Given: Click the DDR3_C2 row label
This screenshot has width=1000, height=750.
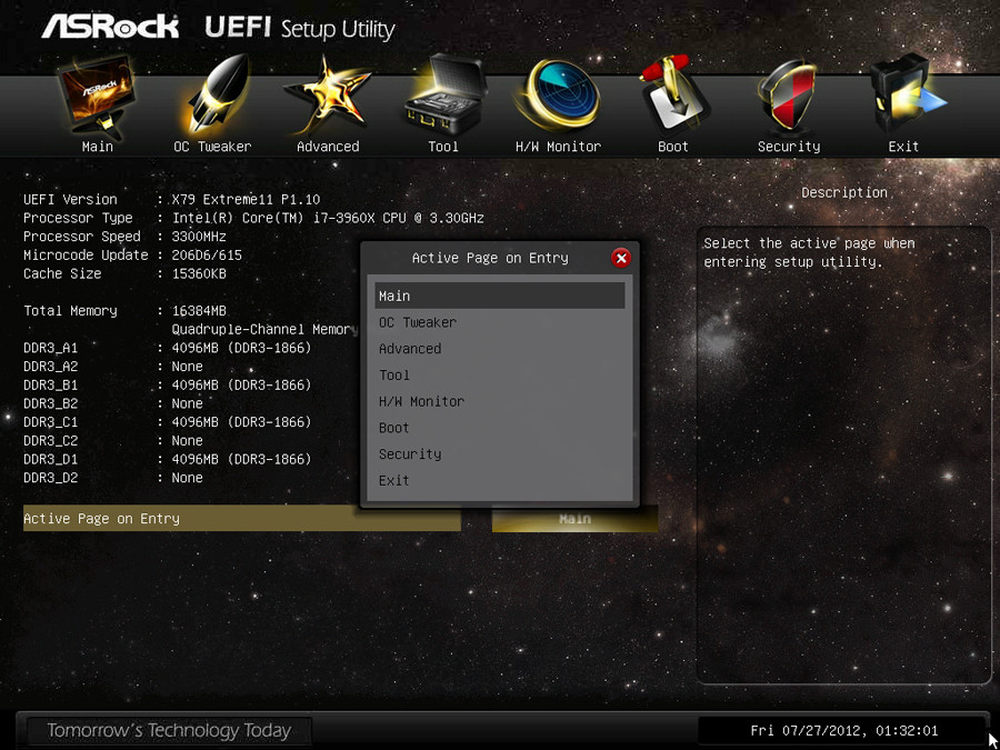Looking at the screenshot, I should [x=50, y=441].
